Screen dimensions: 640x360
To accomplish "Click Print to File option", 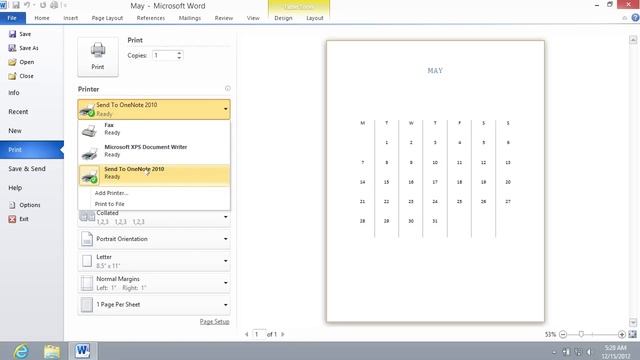I will tap(109, 204).
